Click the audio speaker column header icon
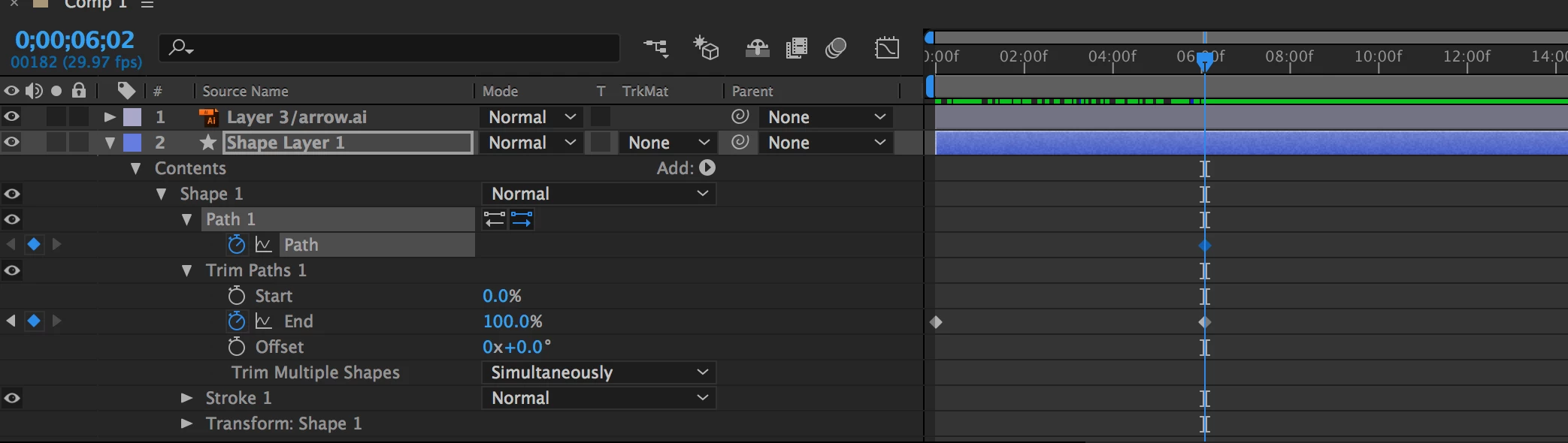Image resolution: width=1568 pixels, height=443 pixels. tap(34, 91)
